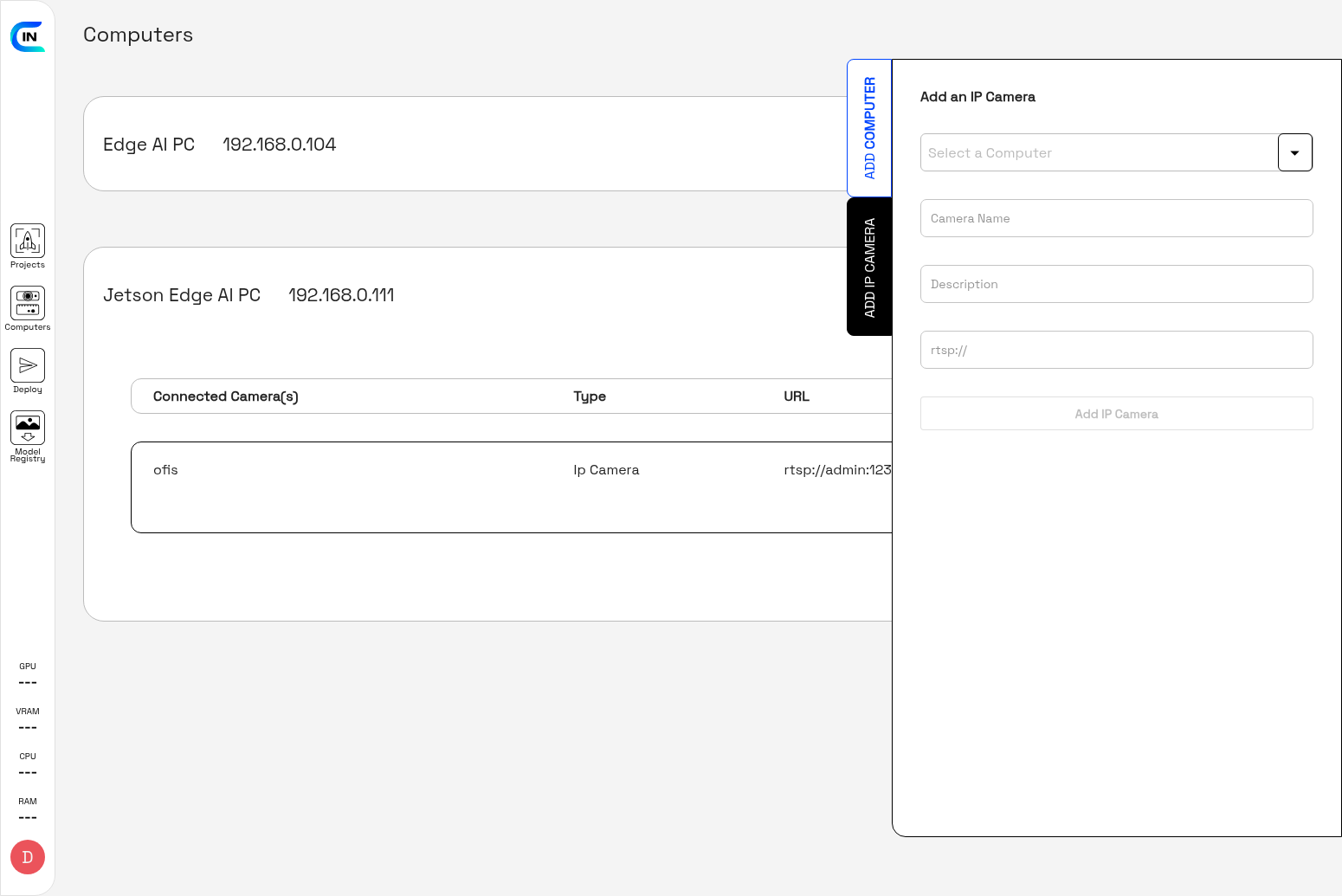Image resolution: width=1342 pixels, height=896 pixels.
Task: Open the Computers page heading link
Action: (138, 35)
